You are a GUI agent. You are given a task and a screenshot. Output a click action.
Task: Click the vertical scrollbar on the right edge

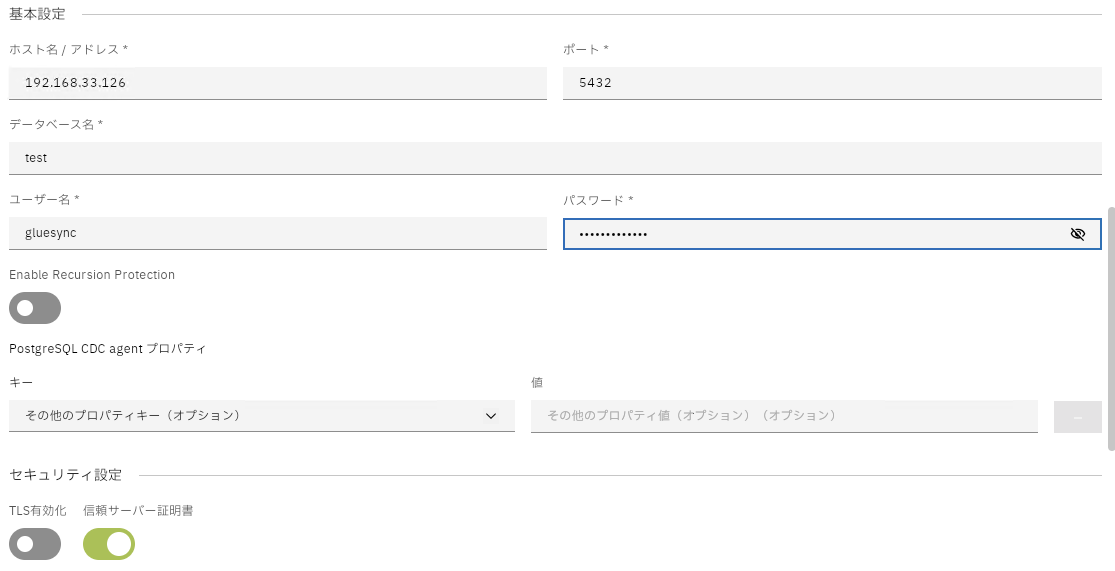click(x=1110, y=330)
